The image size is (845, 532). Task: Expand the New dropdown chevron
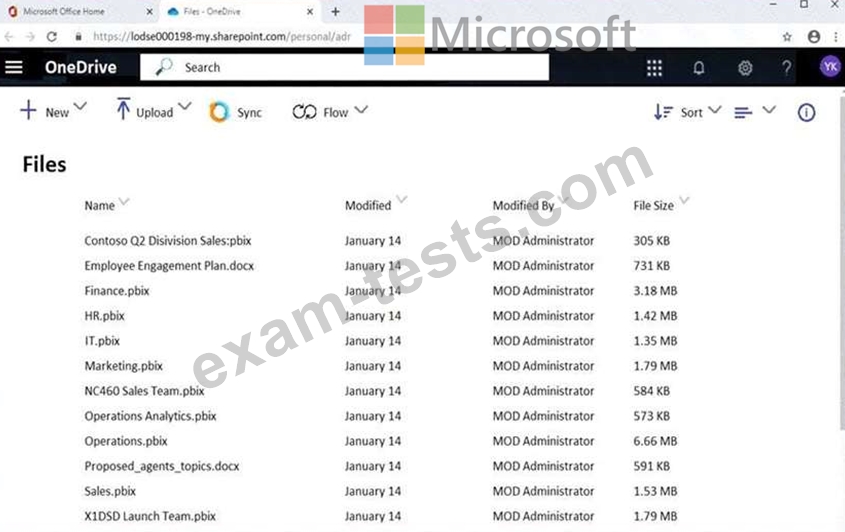pyautogui.click(x=80, y=106)
